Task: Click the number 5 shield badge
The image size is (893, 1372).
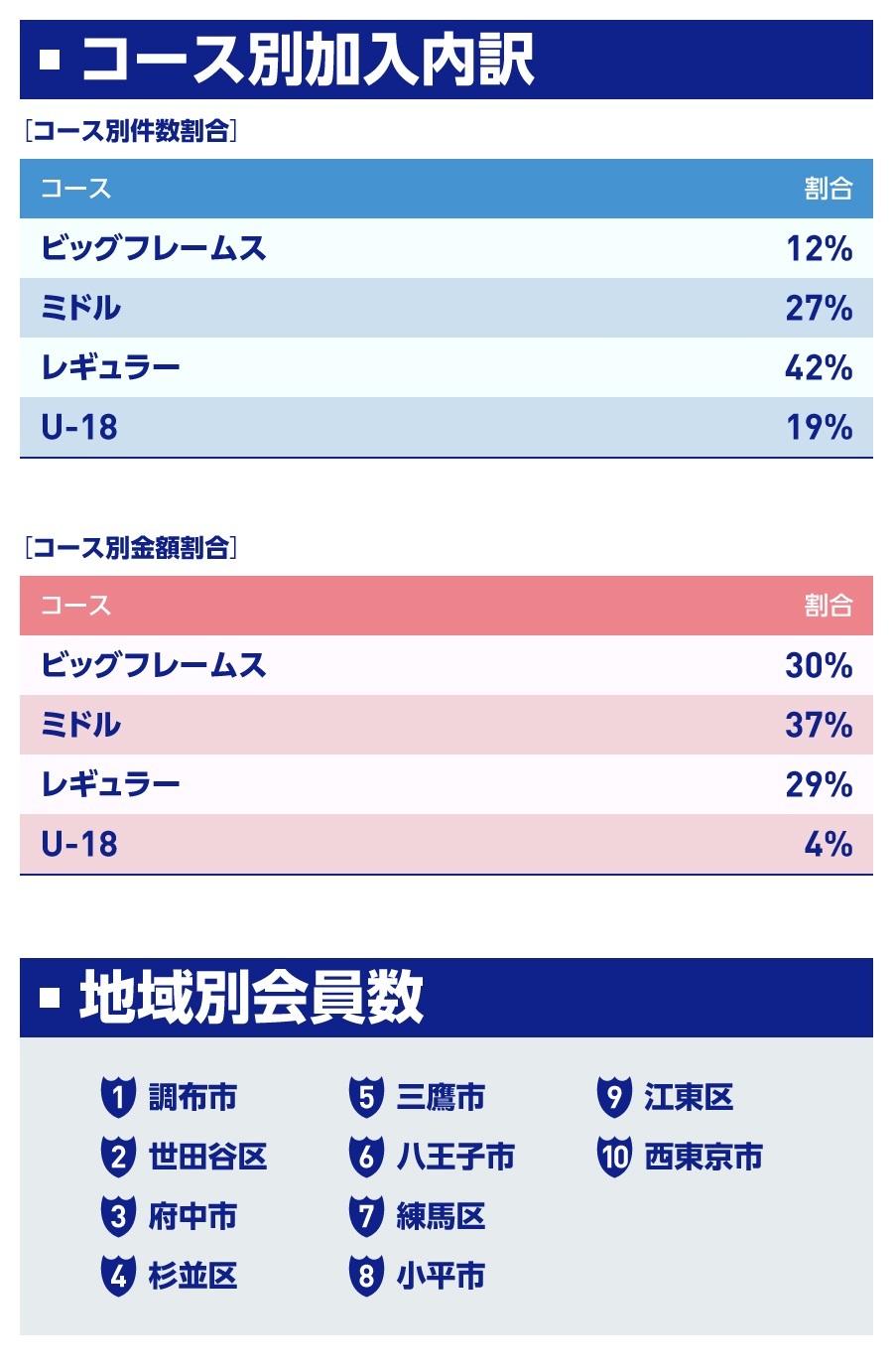Action: (x=366, y=1097)
